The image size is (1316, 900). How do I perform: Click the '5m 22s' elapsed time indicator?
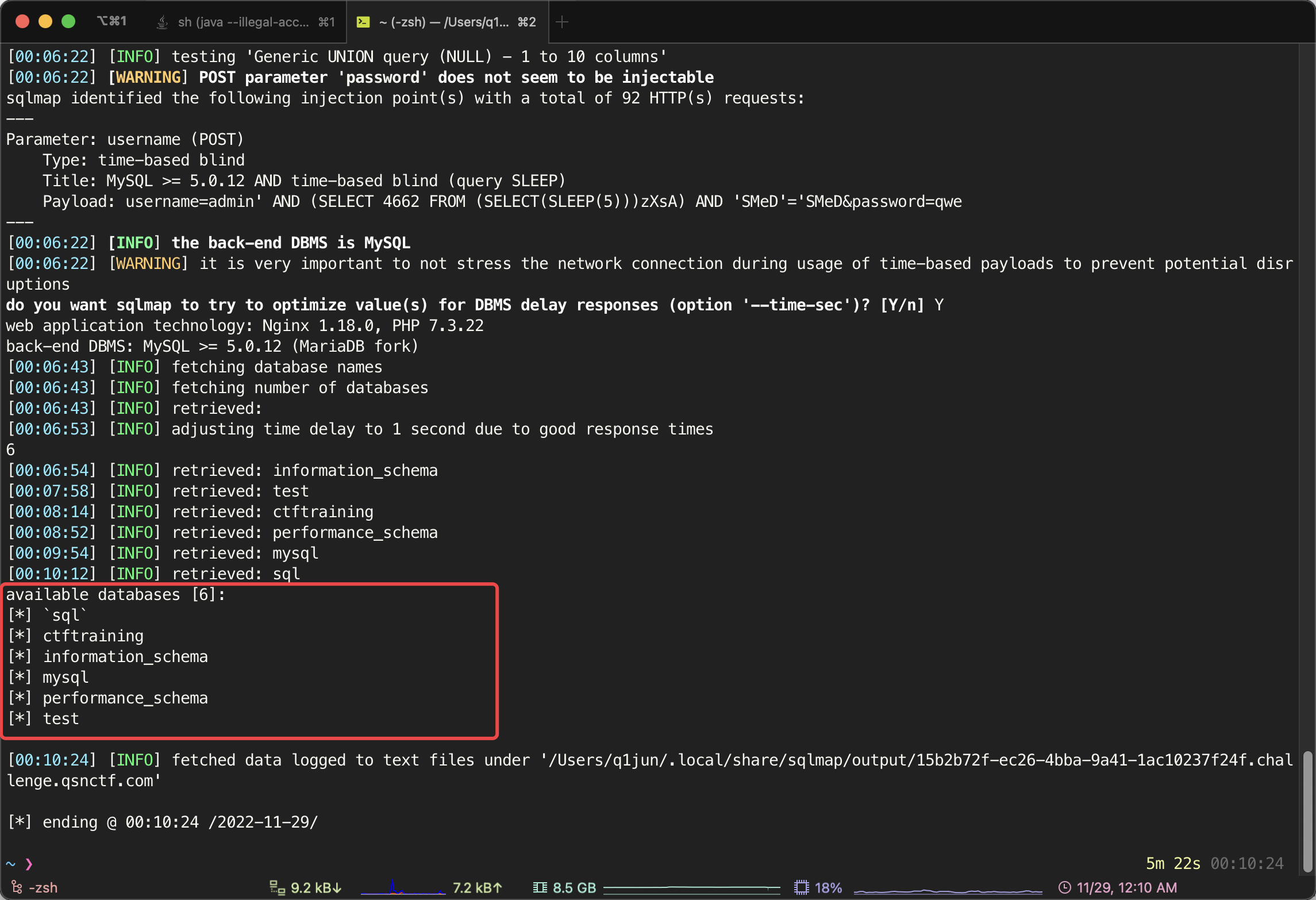coord(1173,864)
